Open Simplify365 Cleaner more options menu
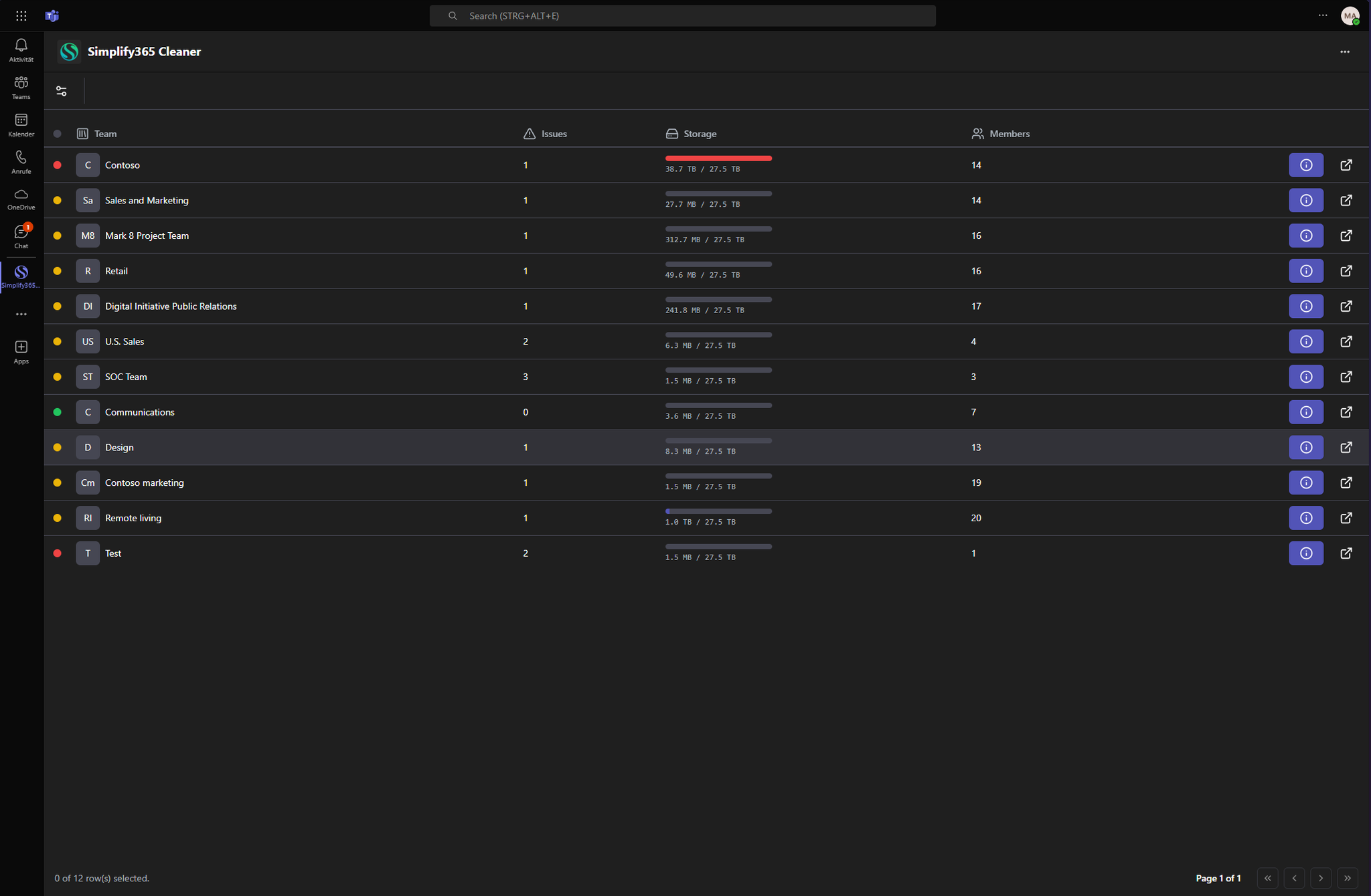 coord(1344,52)
